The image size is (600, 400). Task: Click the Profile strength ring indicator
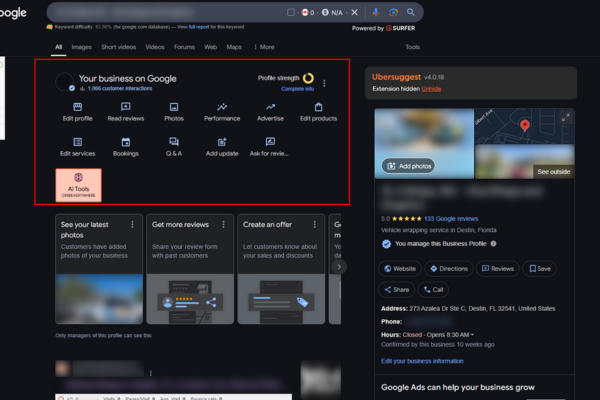pyautogui.click(x=308, y=78)
